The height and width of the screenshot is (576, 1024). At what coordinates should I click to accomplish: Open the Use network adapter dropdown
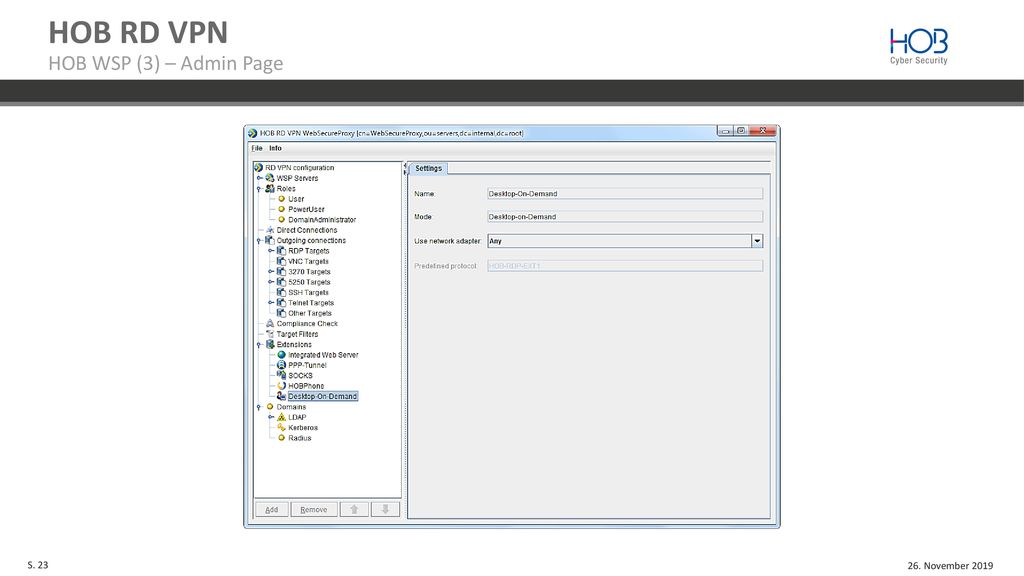pyautogui.click(x=757, y=241)
